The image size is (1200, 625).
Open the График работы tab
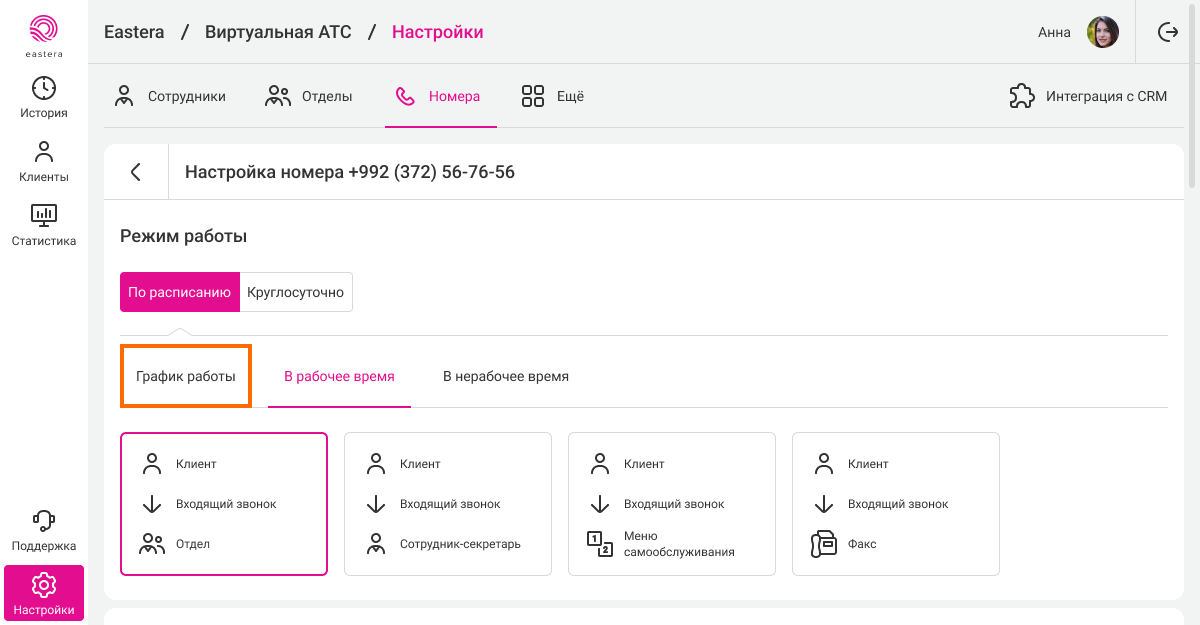pyautogui.click(x=186, y=377)
